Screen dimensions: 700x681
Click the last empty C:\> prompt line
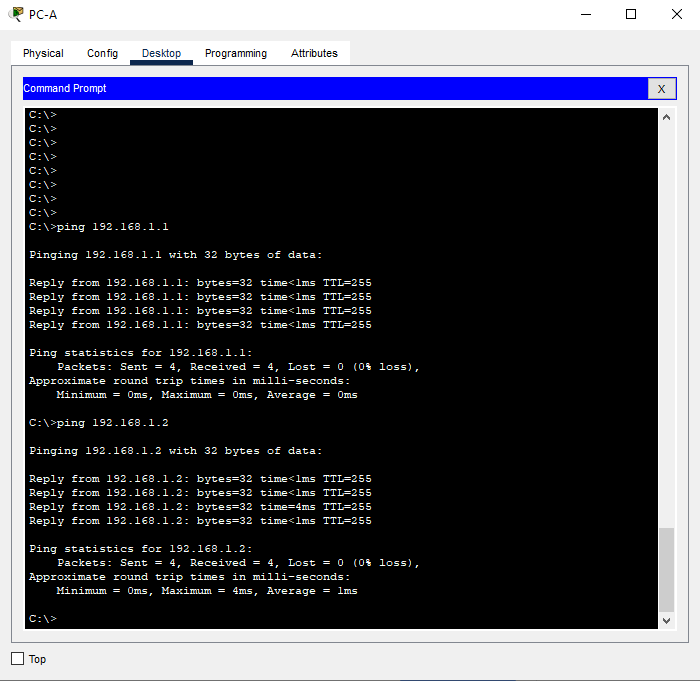43,619
